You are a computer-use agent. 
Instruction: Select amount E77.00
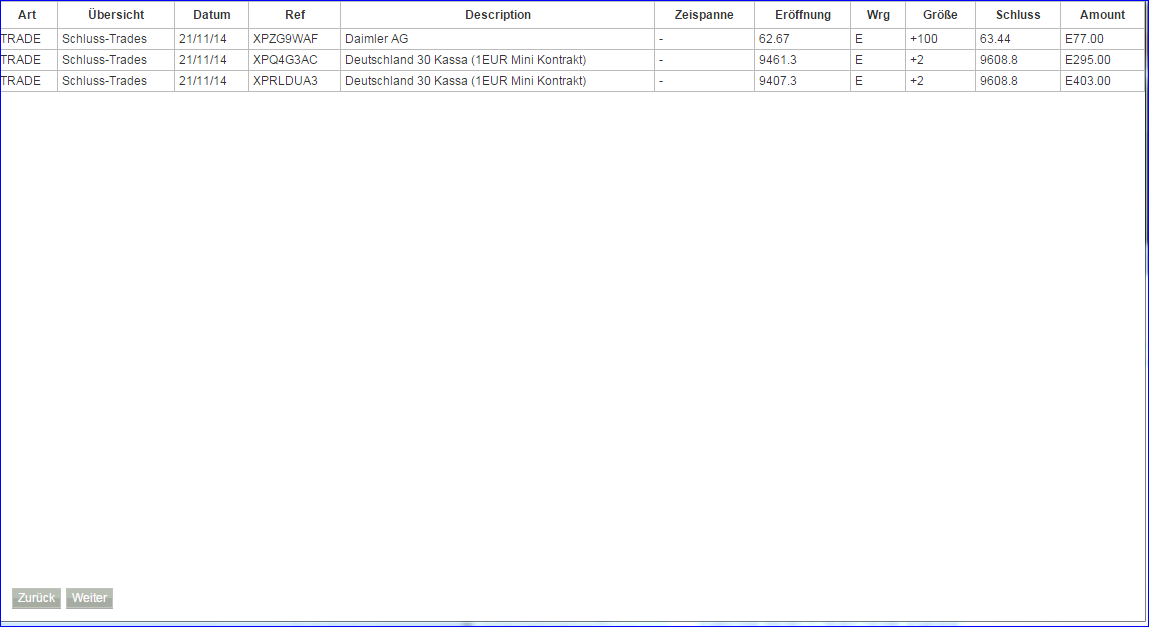[x=1102, y=39]
